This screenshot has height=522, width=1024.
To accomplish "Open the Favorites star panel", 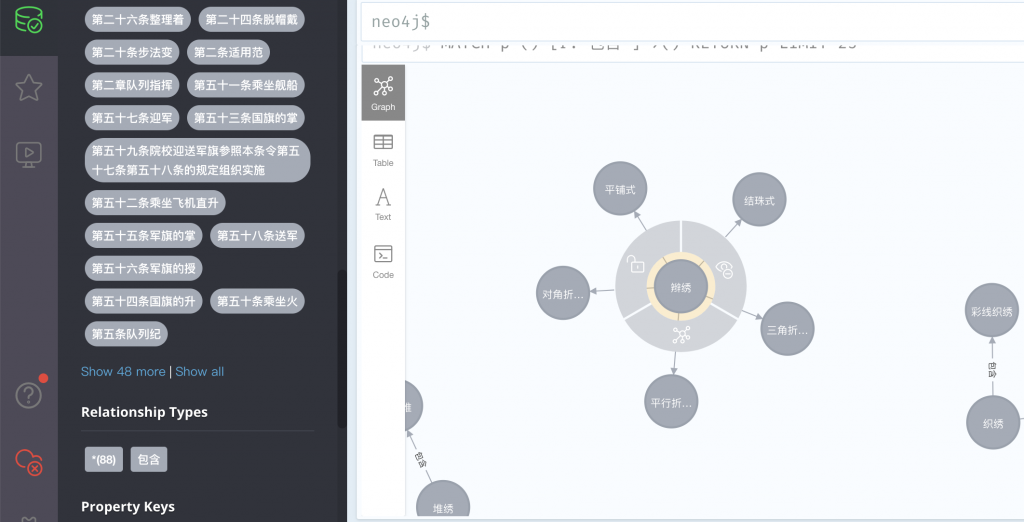I will click(x=28, y=88).
